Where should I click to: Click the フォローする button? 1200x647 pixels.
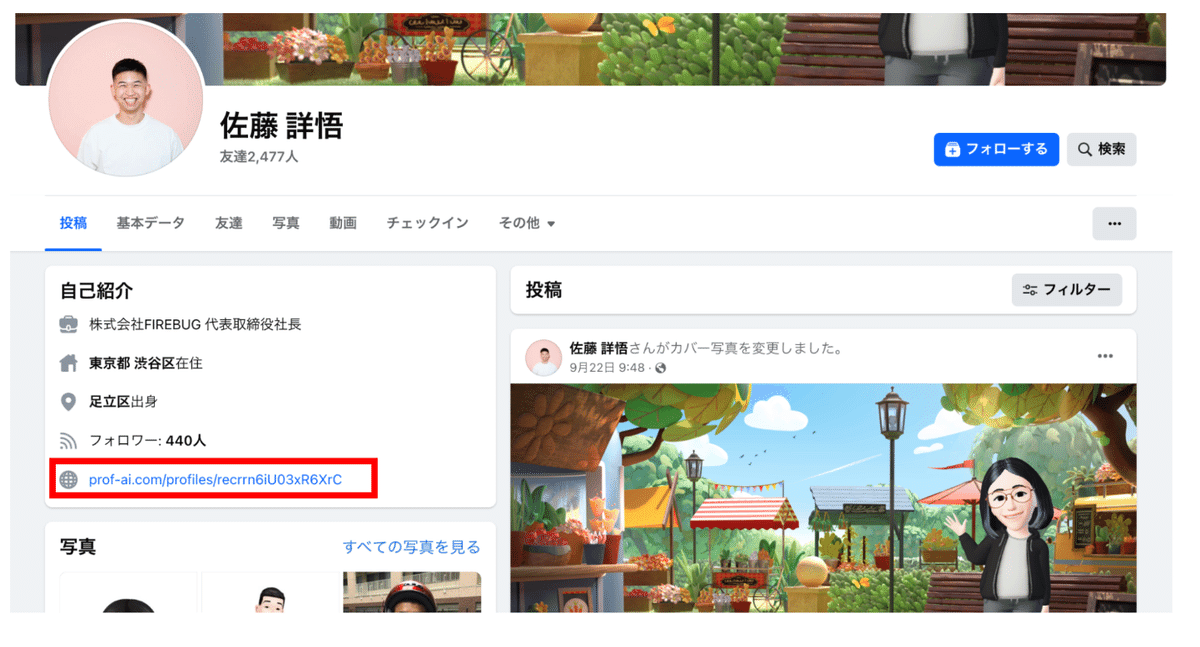point(996,148)
